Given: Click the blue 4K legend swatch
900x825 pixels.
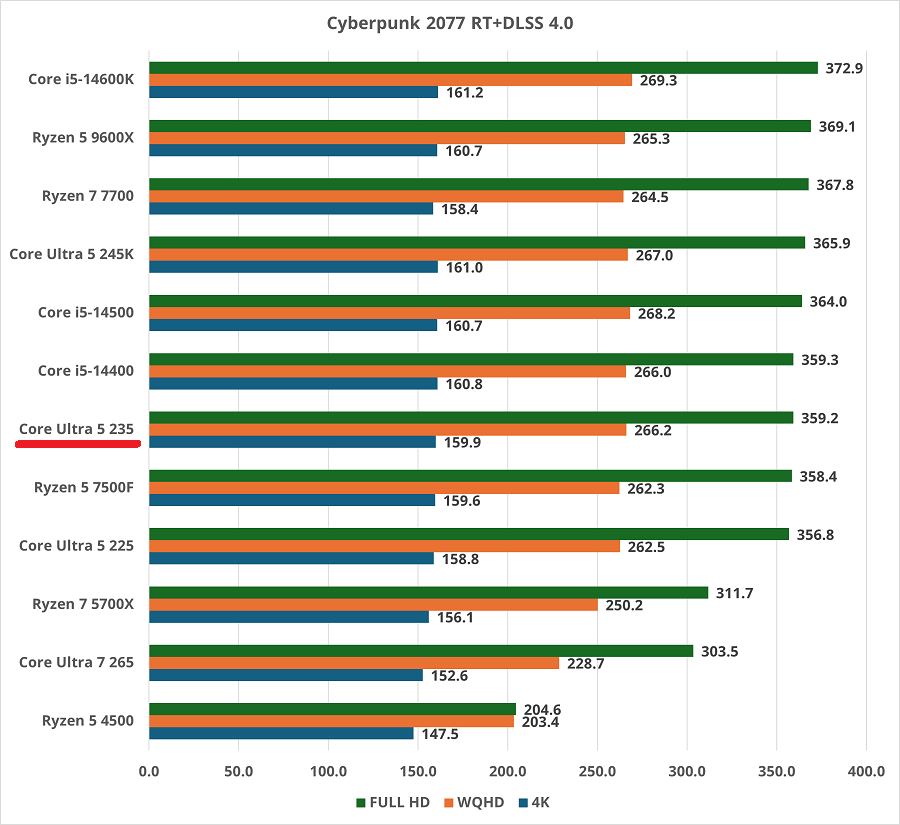Looking at the screenshot, I should pyautogui.click(x=523, y=803).
